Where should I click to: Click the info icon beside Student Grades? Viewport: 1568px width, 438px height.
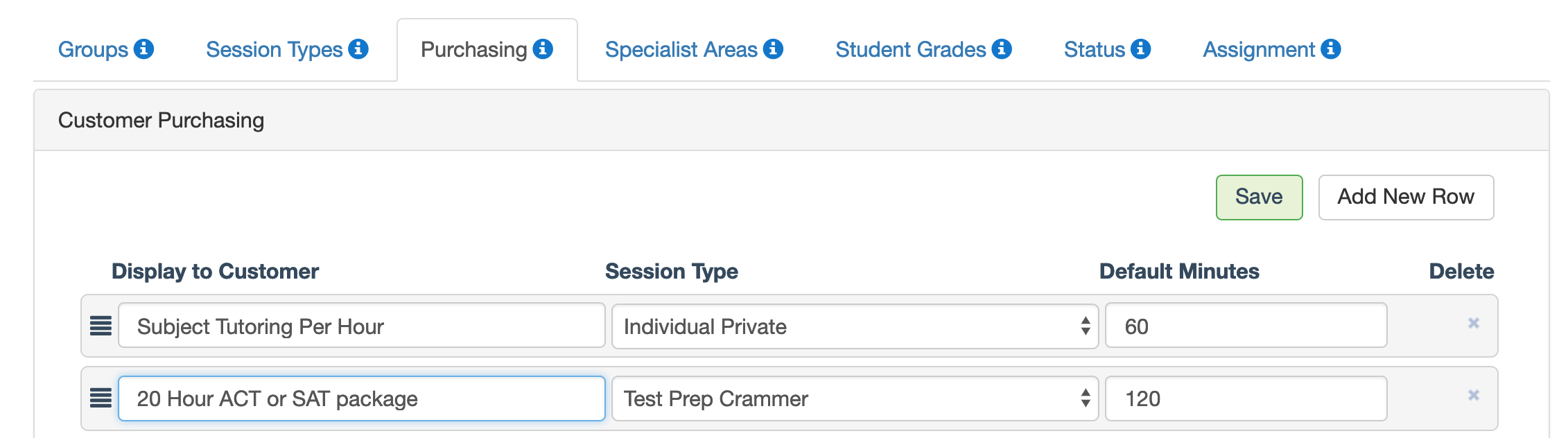pos(1002,49)
